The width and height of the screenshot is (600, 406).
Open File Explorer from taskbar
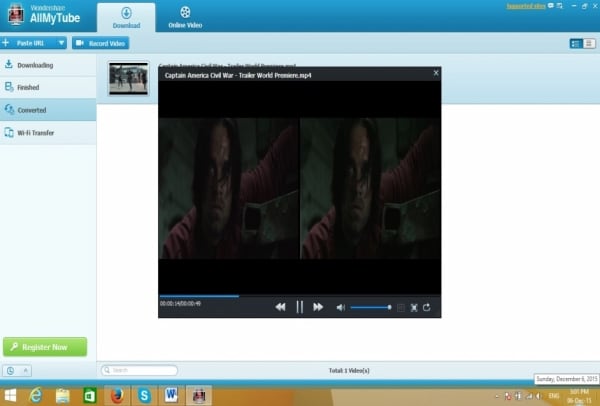(62, 396)
